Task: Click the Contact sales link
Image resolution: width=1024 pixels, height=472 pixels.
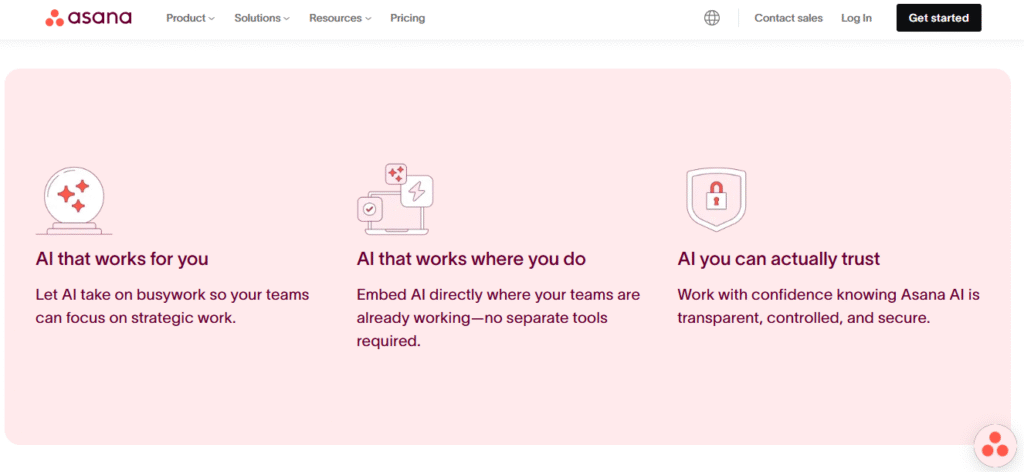Action: pyautogui.click(x=788, y=18)
